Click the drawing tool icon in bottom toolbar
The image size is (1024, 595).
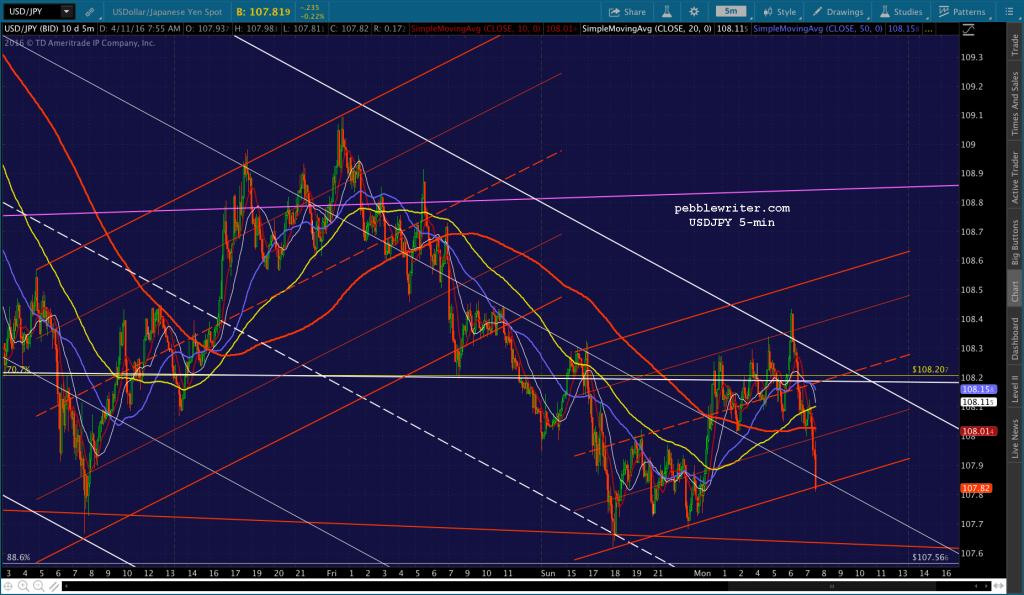coord(55,587)
